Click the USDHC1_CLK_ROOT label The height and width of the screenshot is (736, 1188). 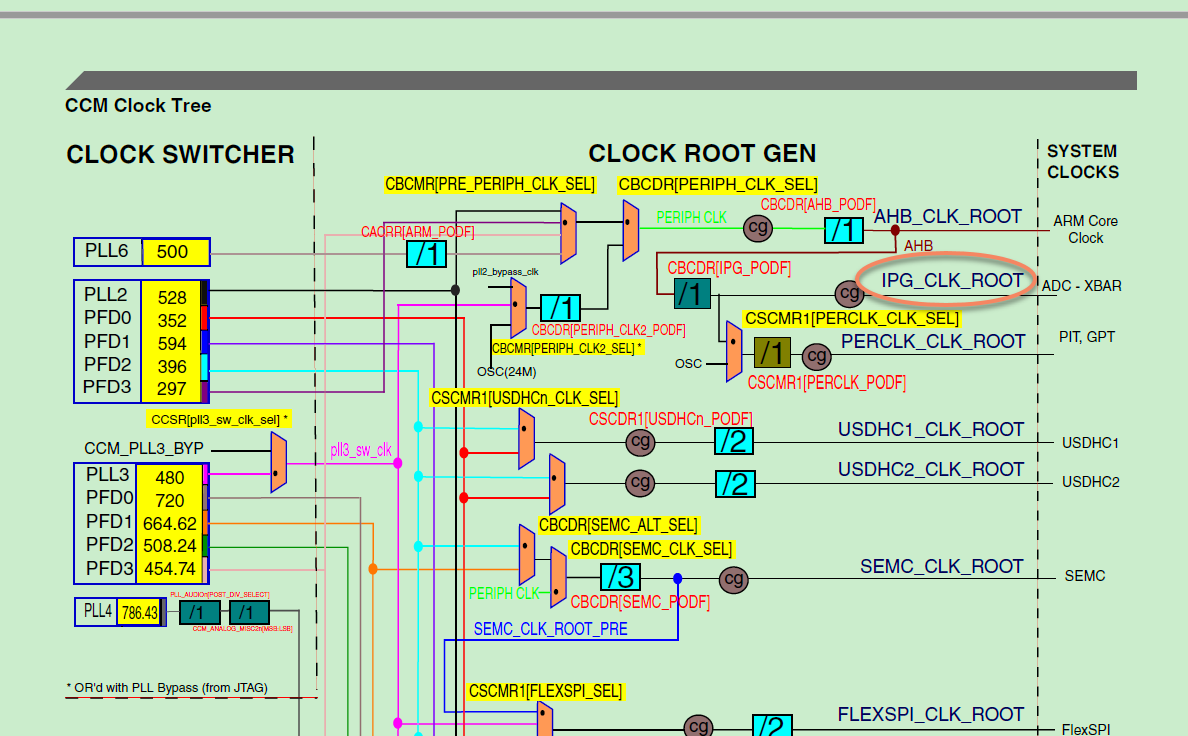point(931,430)
